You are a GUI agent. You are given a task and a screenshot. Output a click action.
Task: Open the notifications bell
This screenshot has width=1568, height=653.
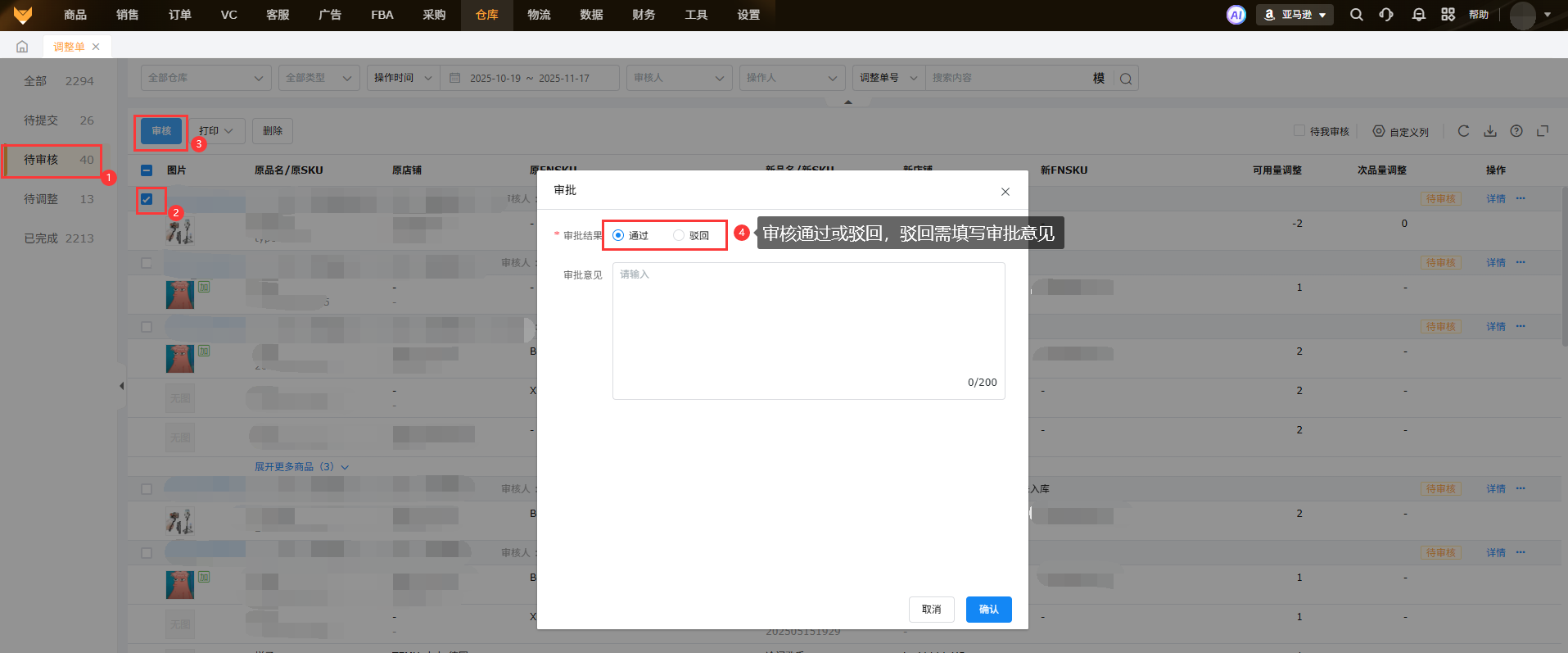tap(1418, 15)
